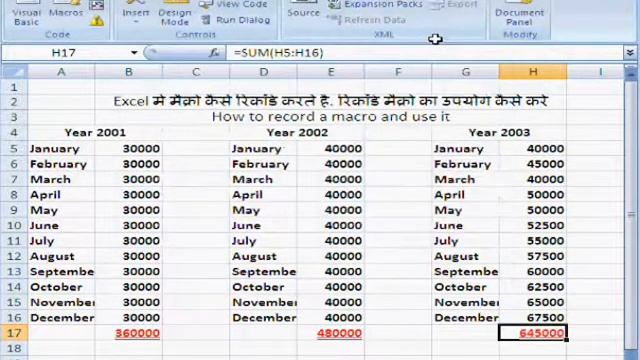This screenshot has height=360, width=640.
Task: Click the XML Export button
Action: (x=454, y=4)
